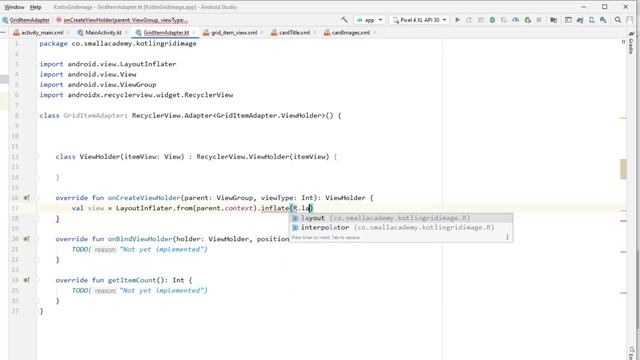Screen dimensions: 640x360
Task: Switch to MainActivity.kt tab
Action: (x=103, y=32)
